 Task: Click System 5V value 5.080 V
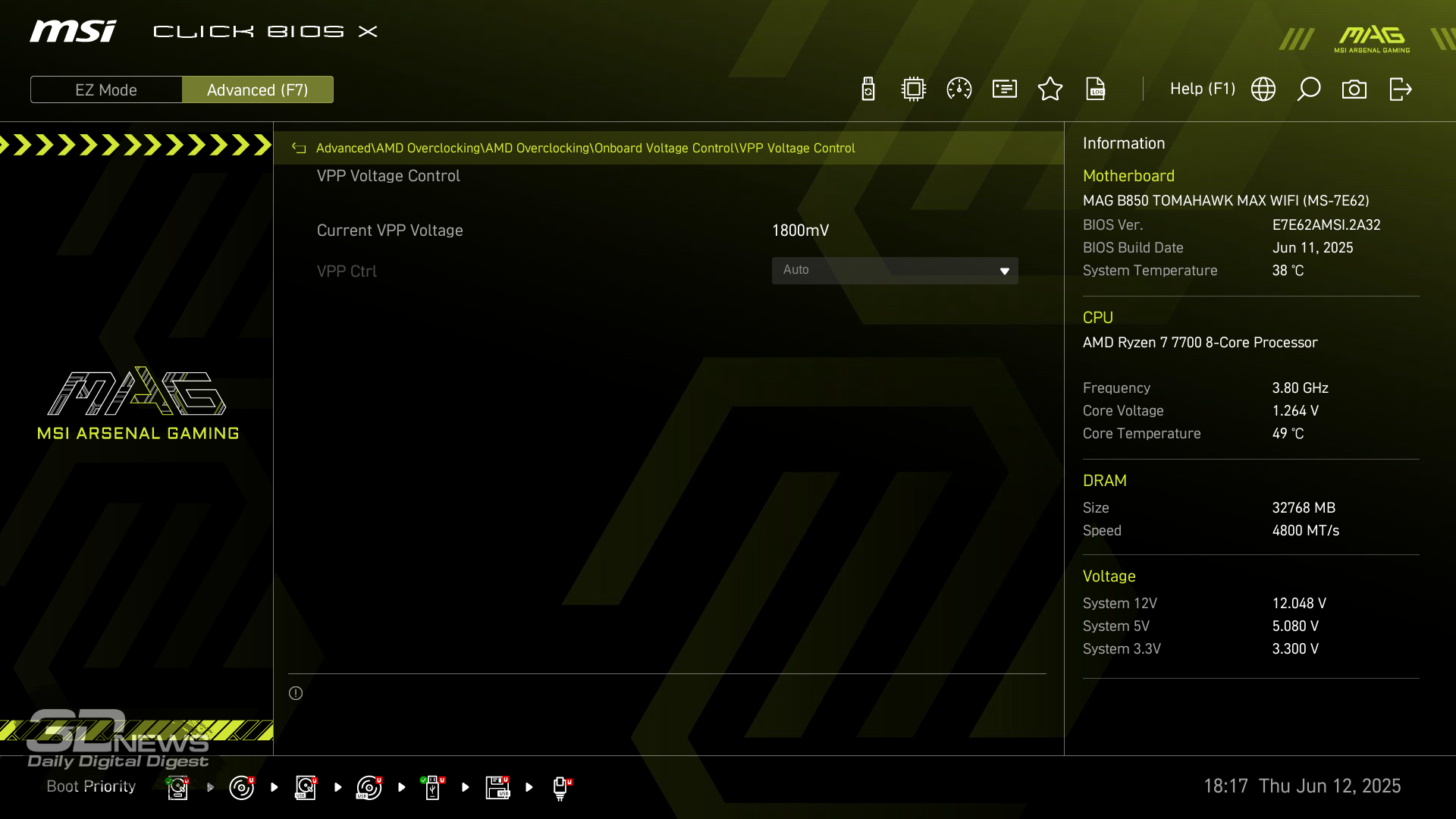click(1295, 626)
